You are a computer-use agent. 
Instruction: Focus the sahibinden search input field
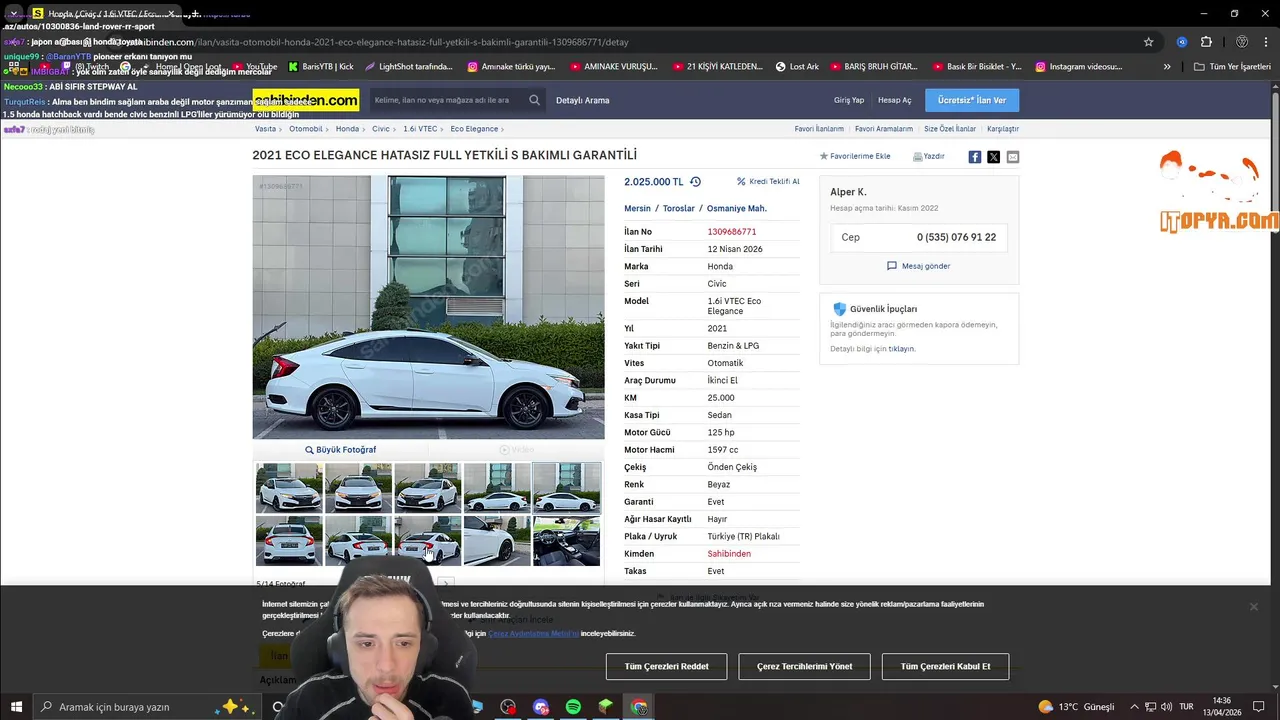(x=447, y=100)
